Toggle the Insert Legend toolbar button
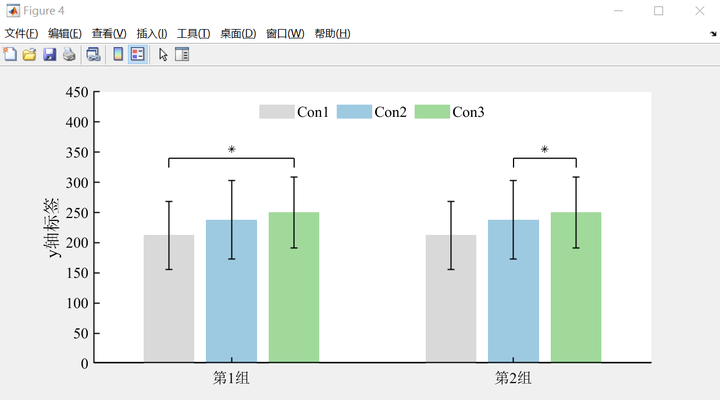The height and width of the screenshot is (400, 720). [x=137, y=54]
